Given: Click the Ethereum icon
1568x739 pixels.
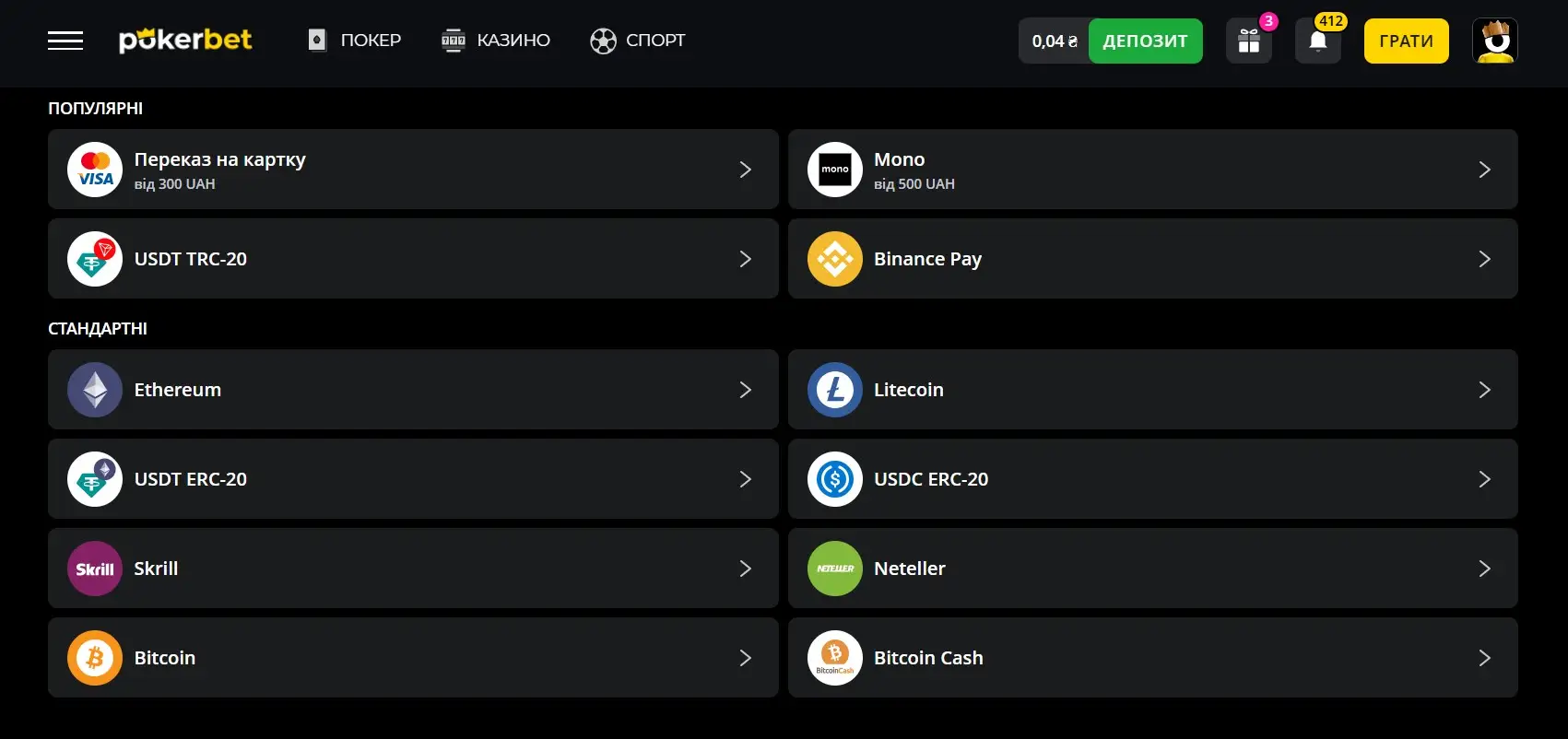Looking at the screenshot, I should coord(95,390).
